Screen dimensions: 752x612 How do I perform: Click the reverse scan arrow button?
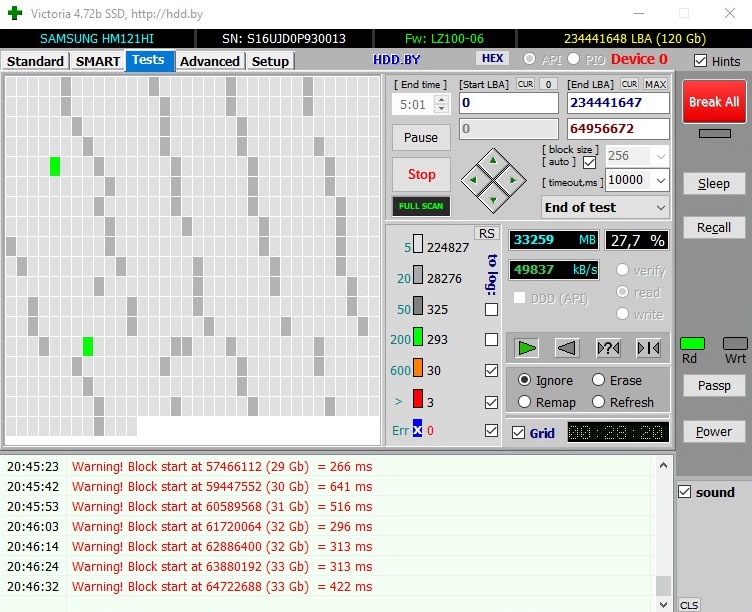(566, 348)
